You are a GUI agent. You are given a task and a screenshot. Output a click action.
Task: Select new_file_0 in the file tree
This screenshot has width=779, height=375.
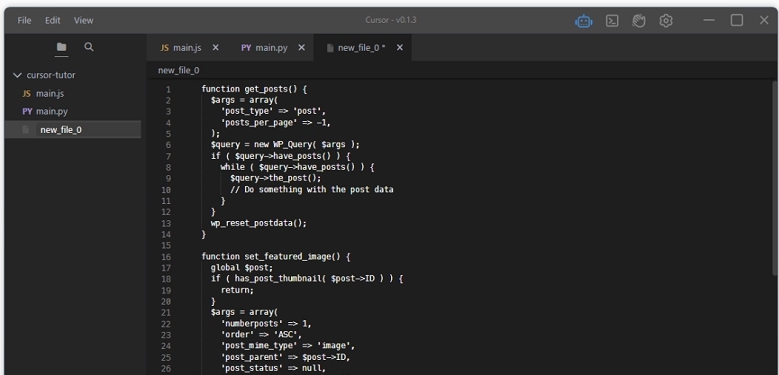pos(73,130)
